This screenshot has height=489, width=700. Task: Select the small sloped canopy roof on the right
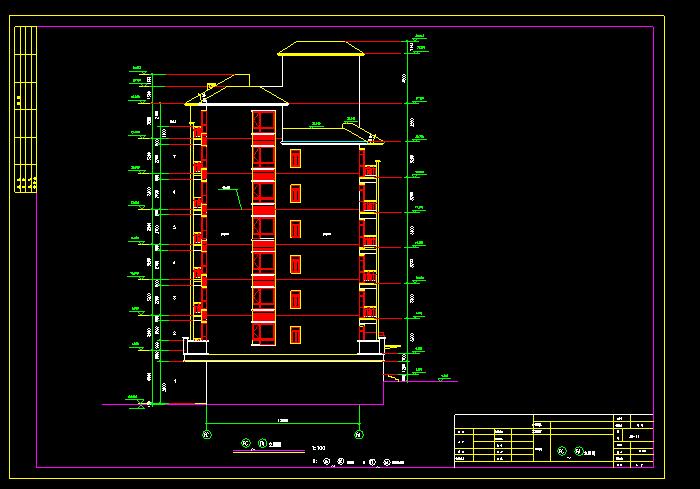358,128
